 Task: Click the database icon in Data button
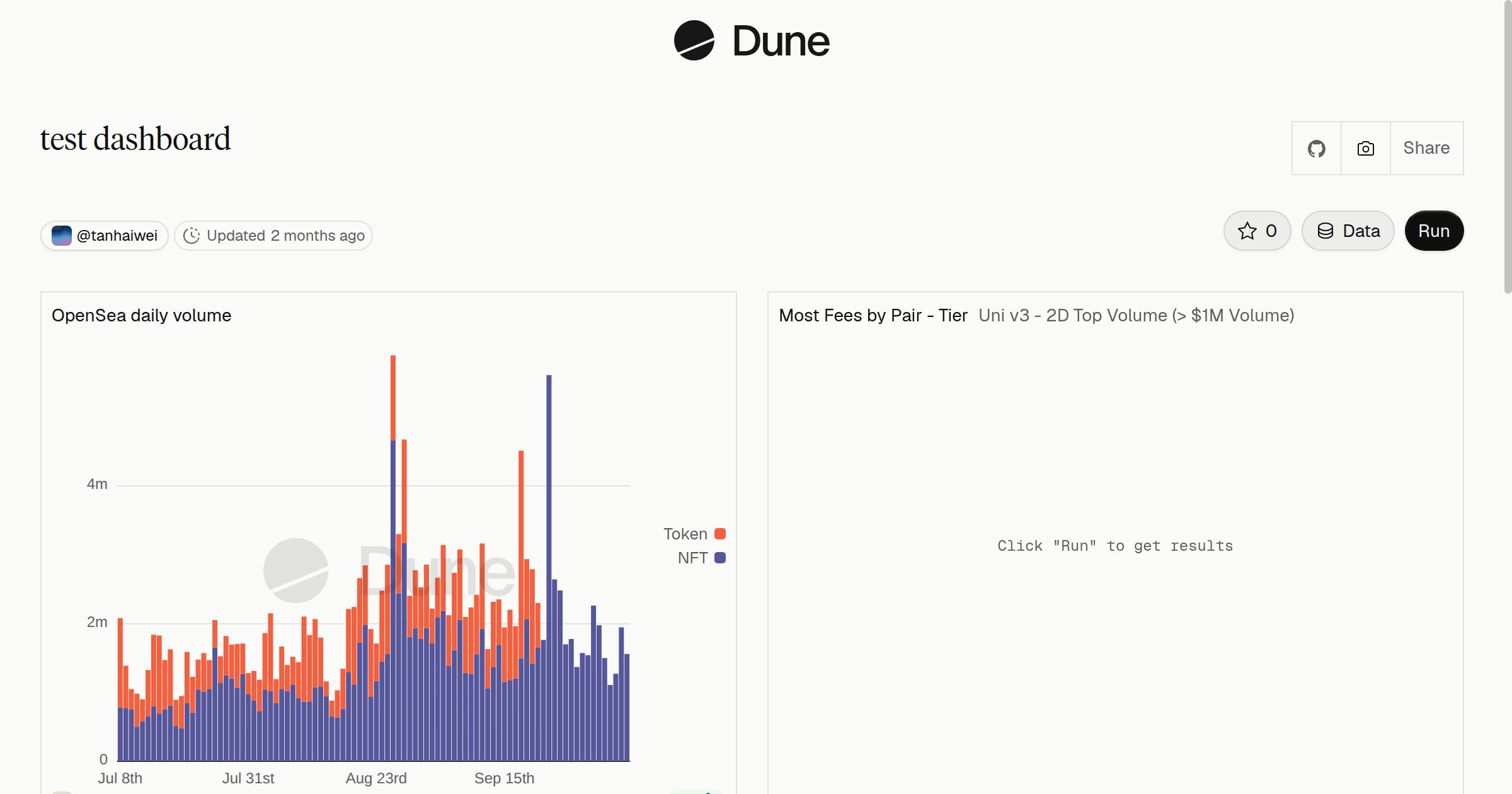click(1326, 231)
